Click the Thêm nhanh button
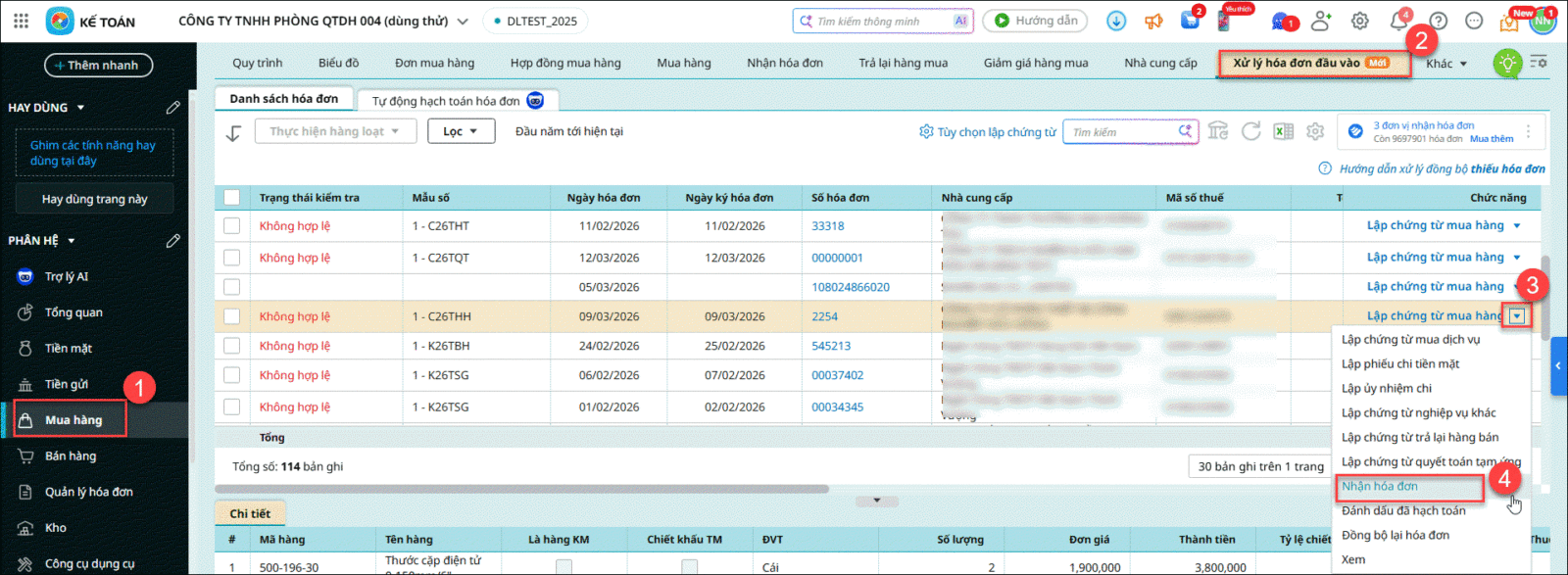Viewport: 1568px width, 575px height. tap(98, 66)
